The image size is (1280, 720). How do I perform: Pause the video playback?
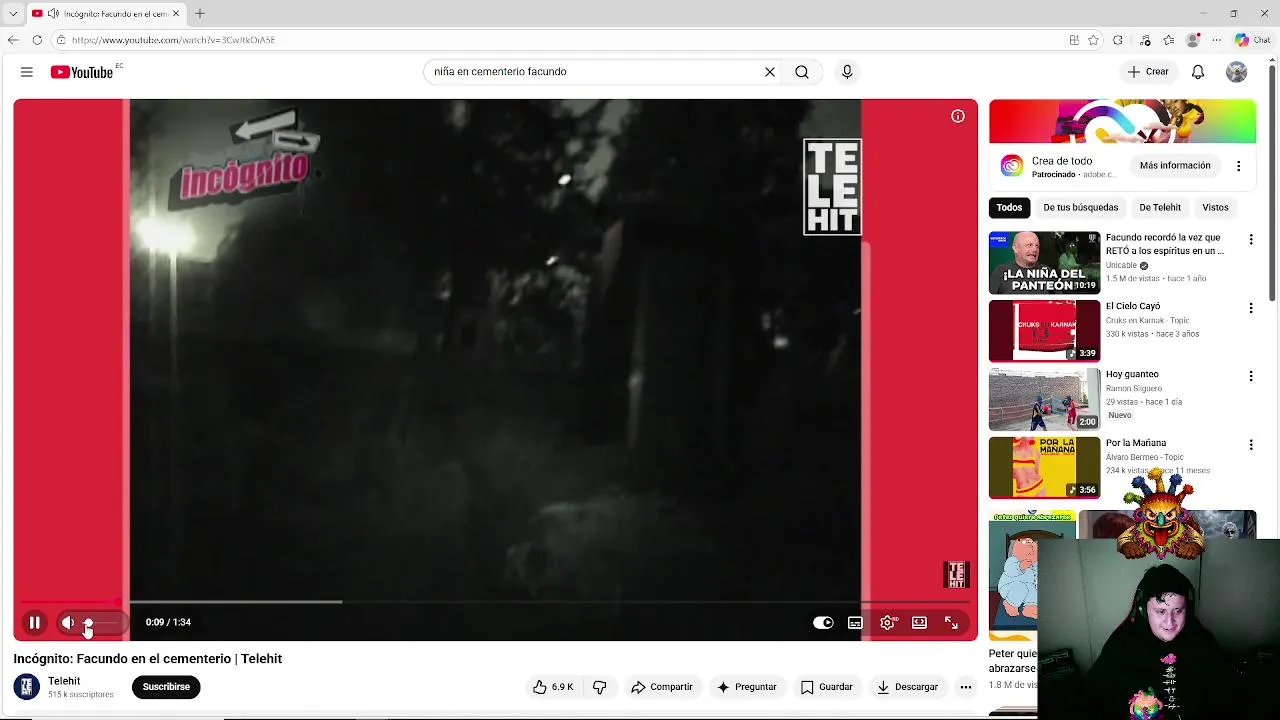click(x=34, y=622)
